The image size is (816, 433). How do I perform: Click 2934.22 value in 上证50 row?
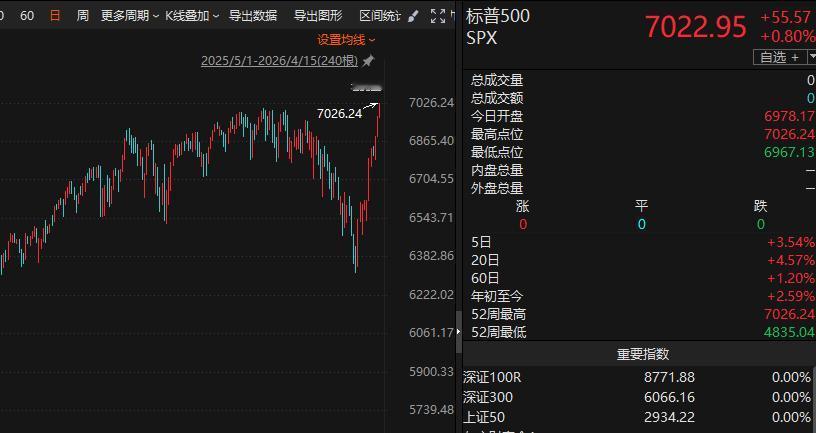(x=669, y=417)
